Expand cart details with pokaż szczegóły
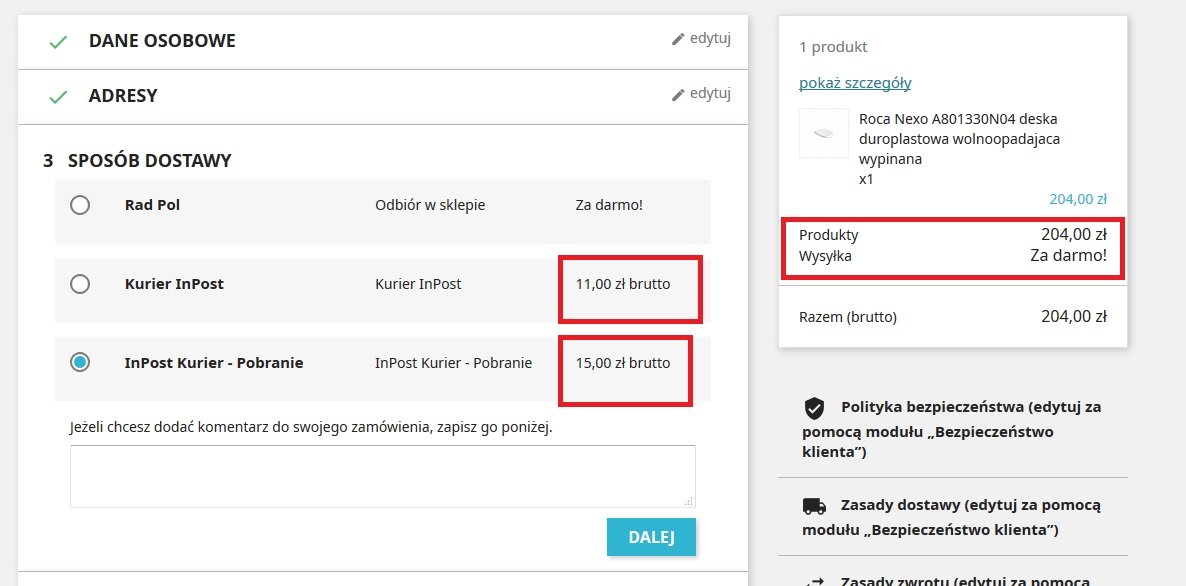 [x=855, y=83]
